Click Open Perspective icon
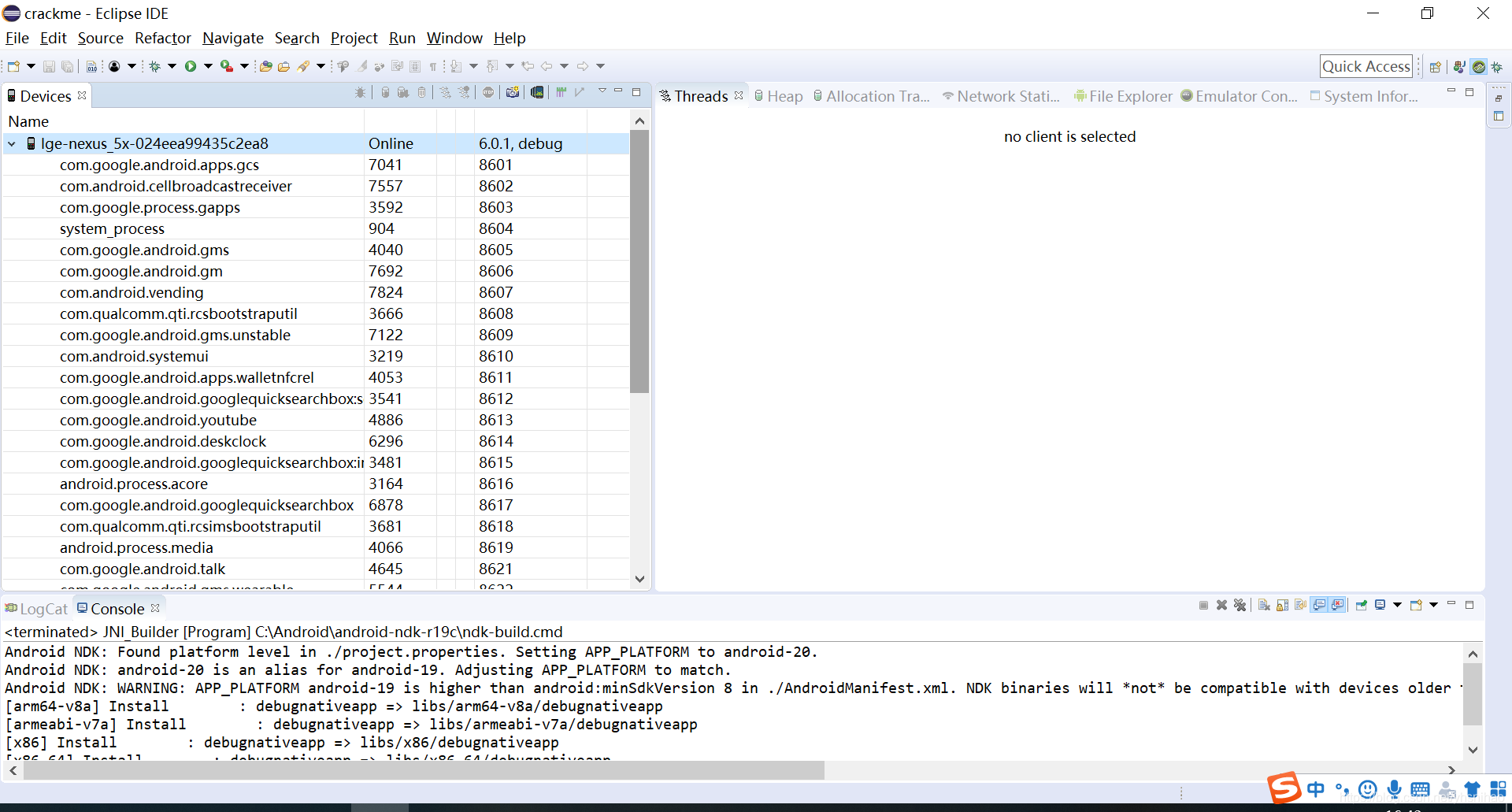The height and width of the screenshot is (812, 1512). (x=1436, y=67)
